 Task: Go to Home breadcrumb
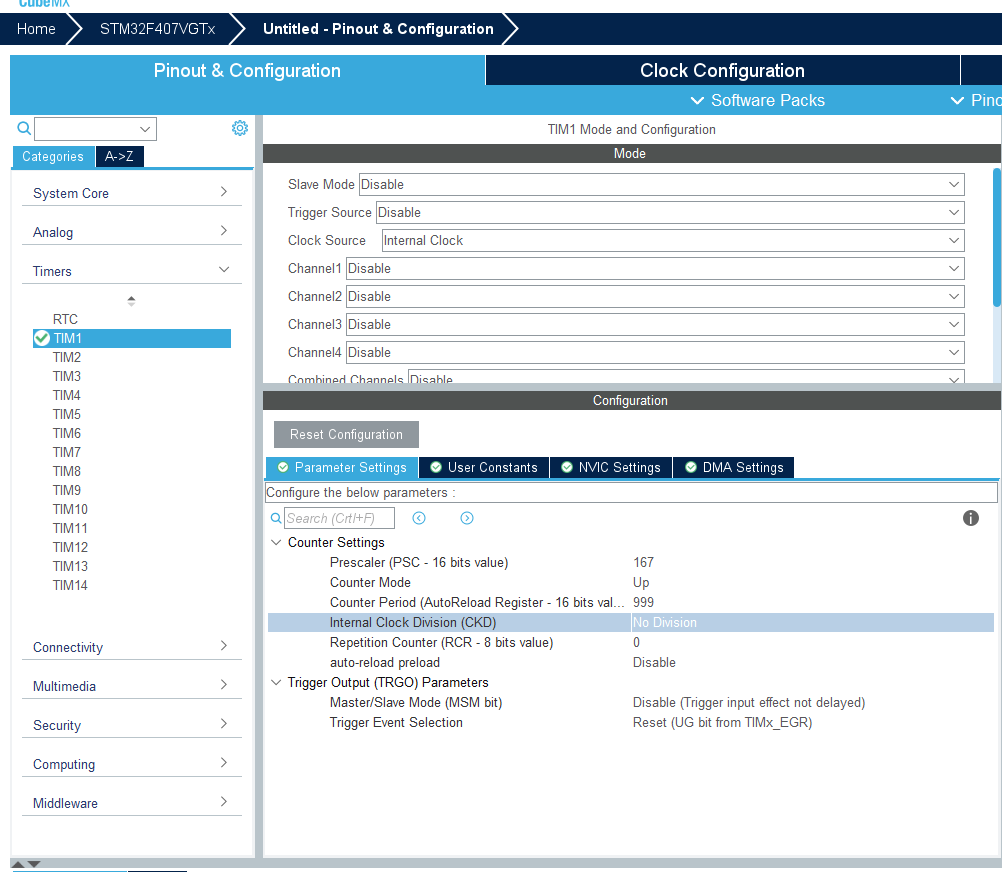(x=36, y=29)
